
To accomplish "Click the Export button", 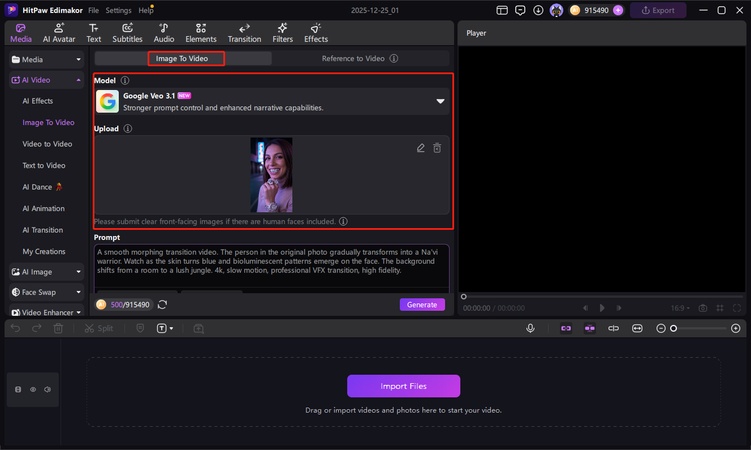I will (x=658, y=10).
